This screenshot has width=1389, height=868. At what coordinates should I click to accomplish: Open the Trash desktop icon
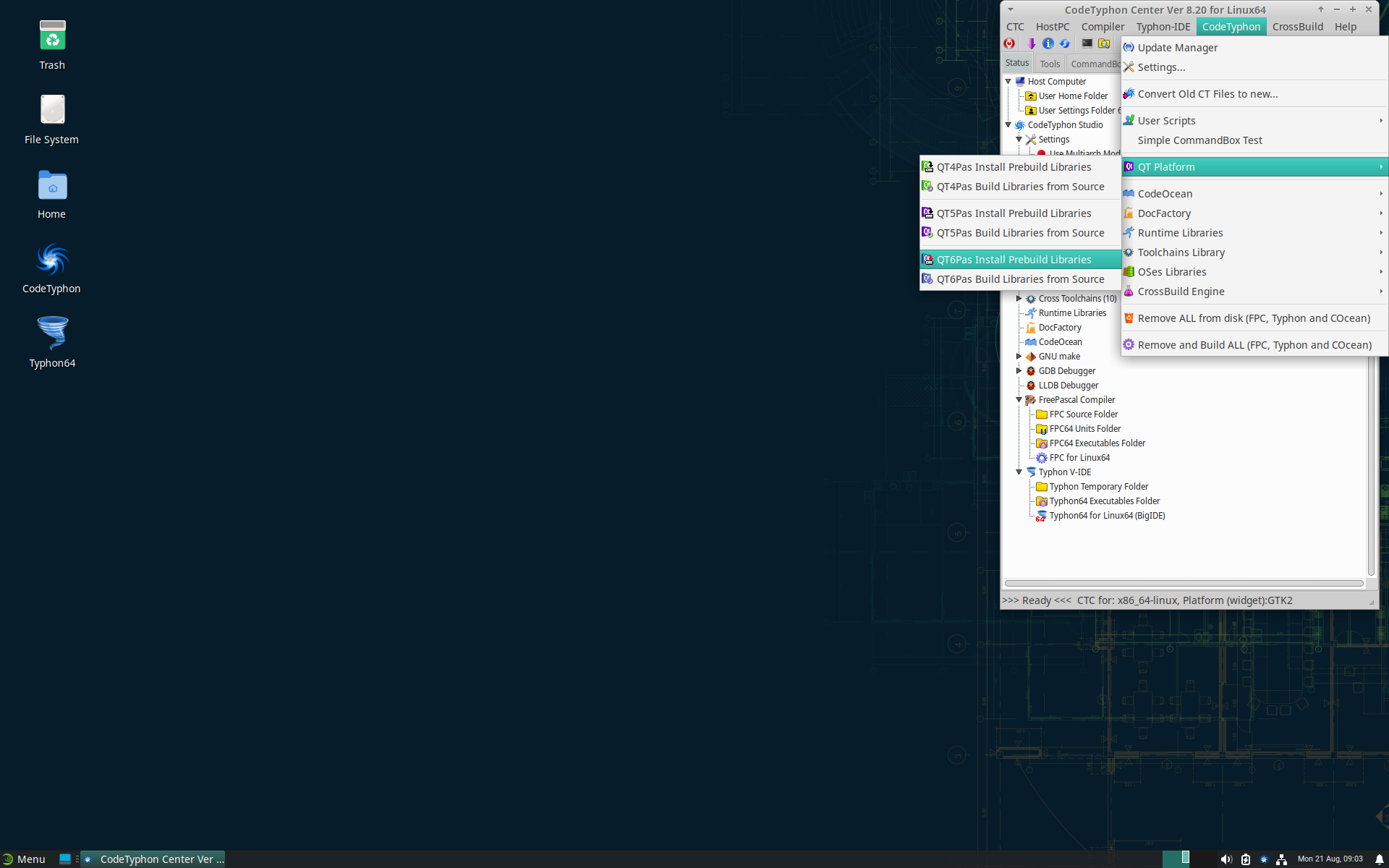click(52, 45)
